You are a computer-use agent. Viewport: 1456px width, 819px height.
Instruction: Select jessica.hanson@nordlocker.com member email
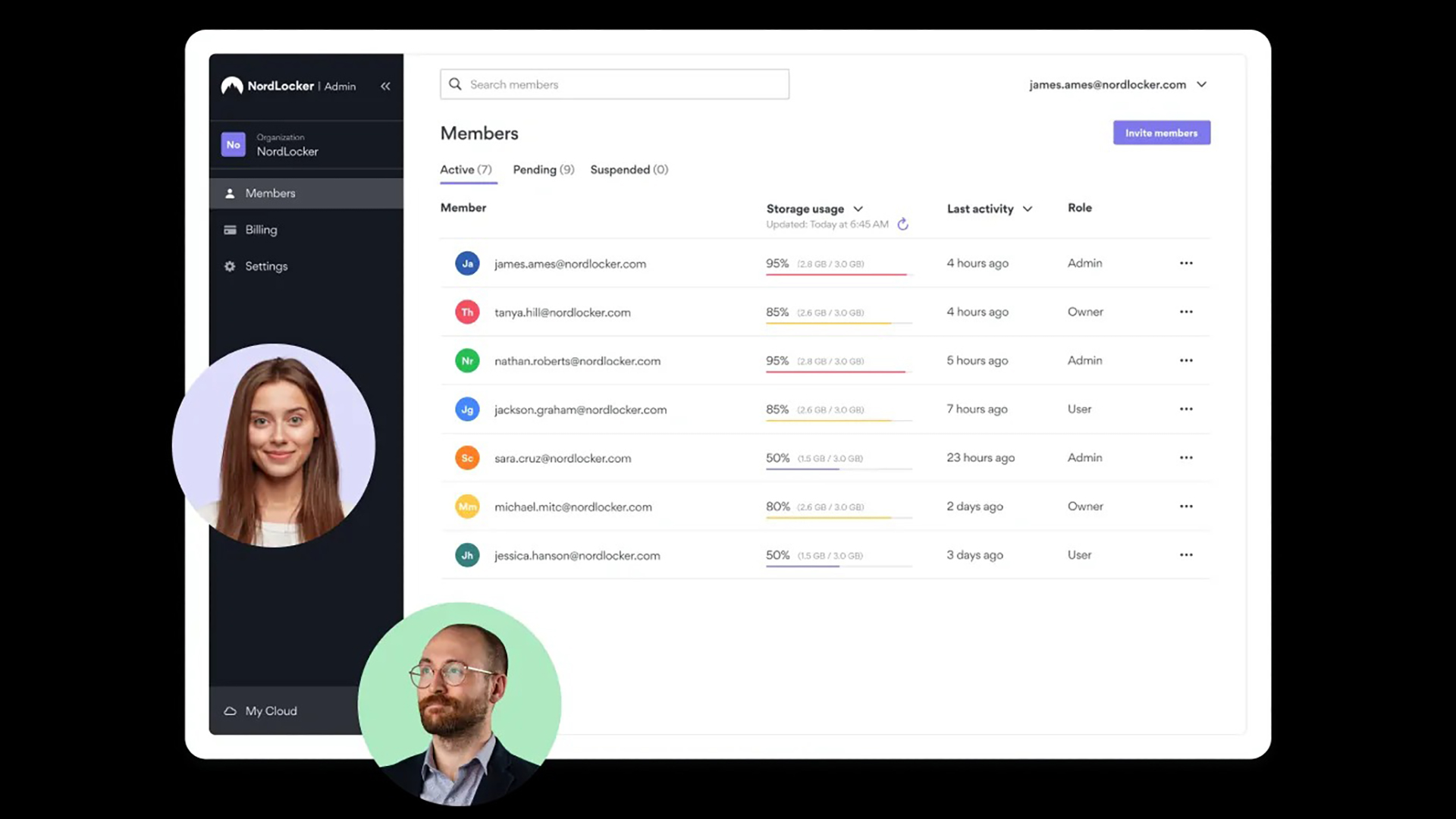click(x=577, y=555)
